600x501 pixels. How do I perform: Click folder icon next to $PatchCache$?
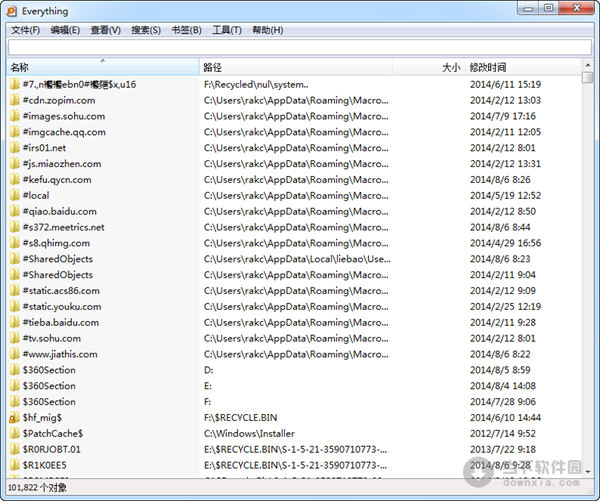click(x=14, y=433)
